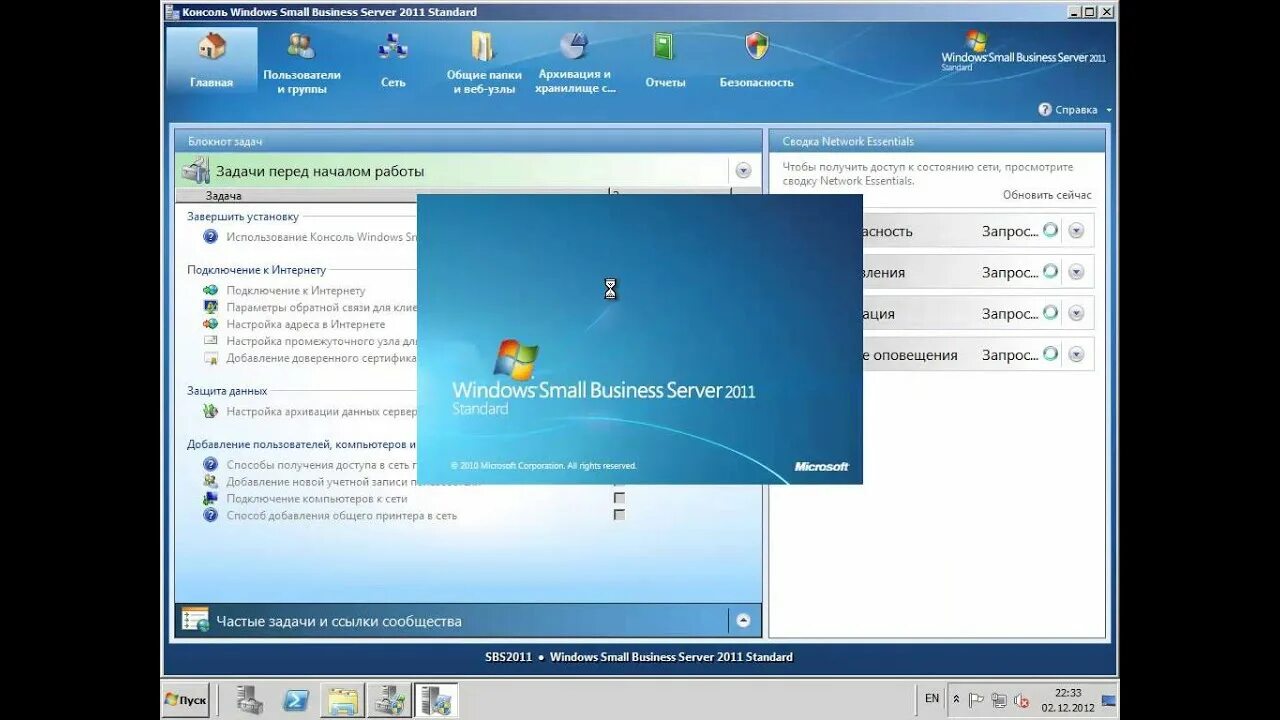The width and height of the screenshot is (1280, 720).
Task: Click the status ring beside Архивация
Action: [x=1050, y=312]
